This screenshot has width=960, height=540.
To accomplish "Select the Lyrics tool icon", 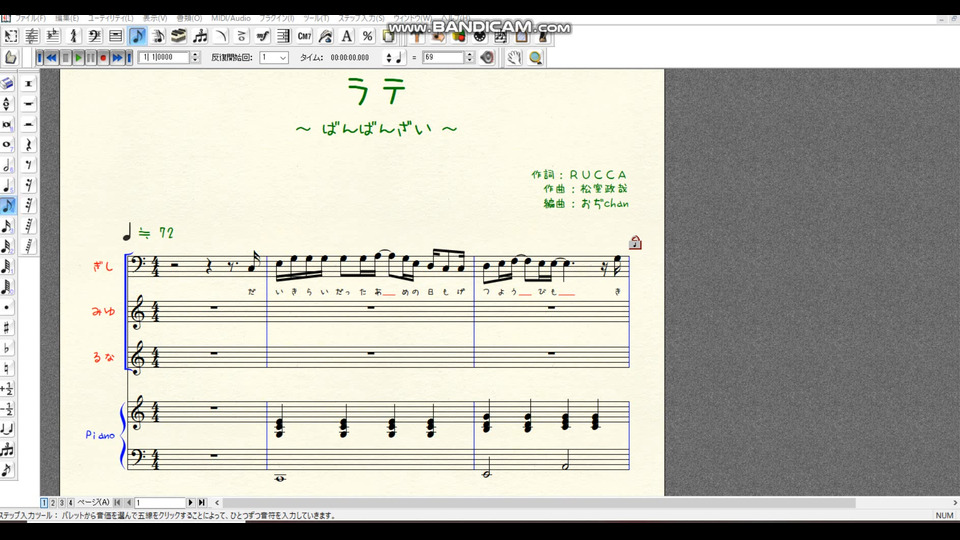I will coord(326,37).
